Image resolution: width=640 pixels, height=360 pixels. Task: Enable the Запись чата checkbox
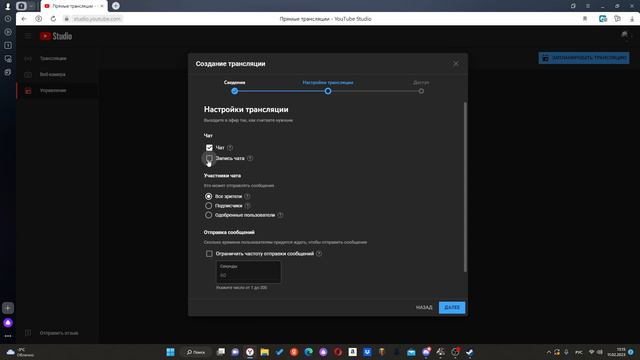(209, 158)
